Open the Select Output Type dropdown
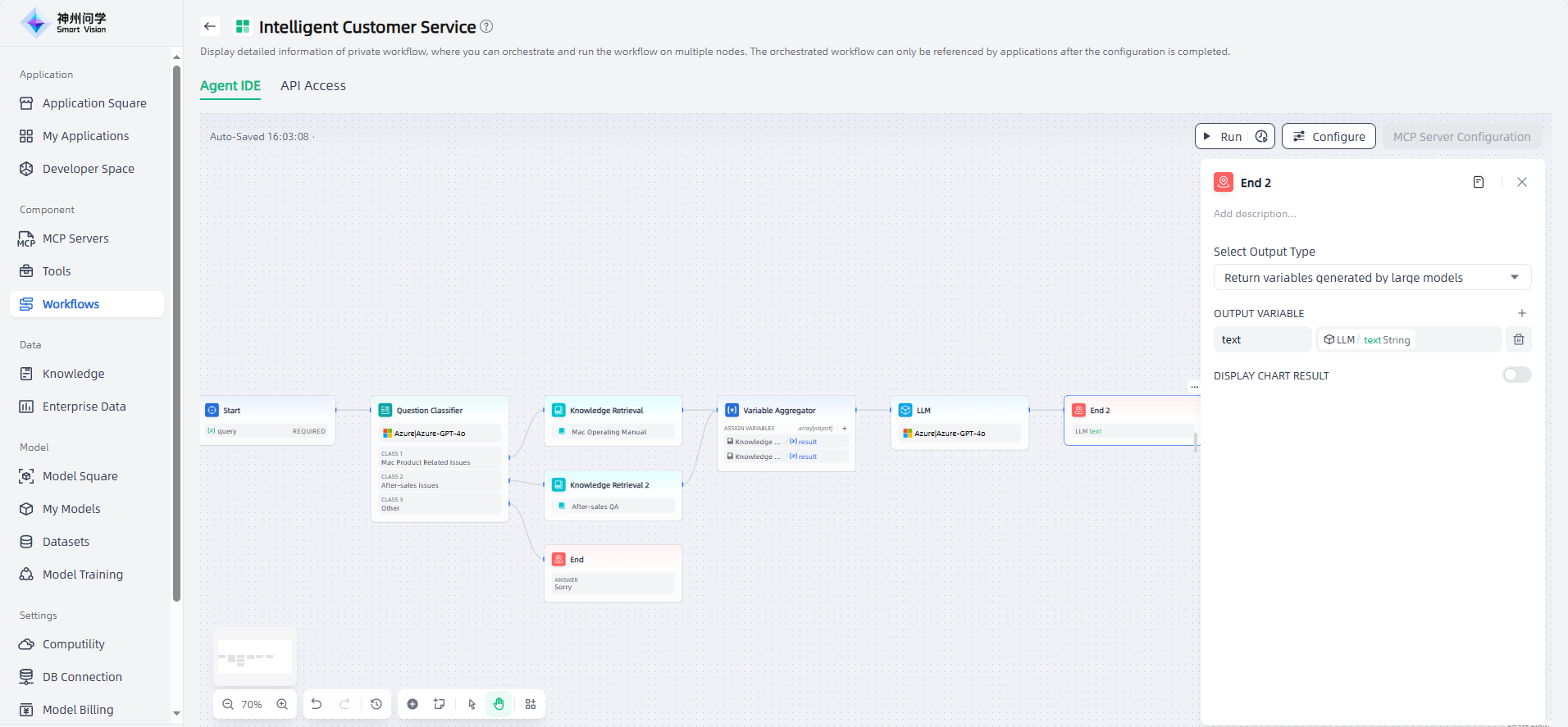The width and height of the screenshot is (1568, 727). (1371, 278)
